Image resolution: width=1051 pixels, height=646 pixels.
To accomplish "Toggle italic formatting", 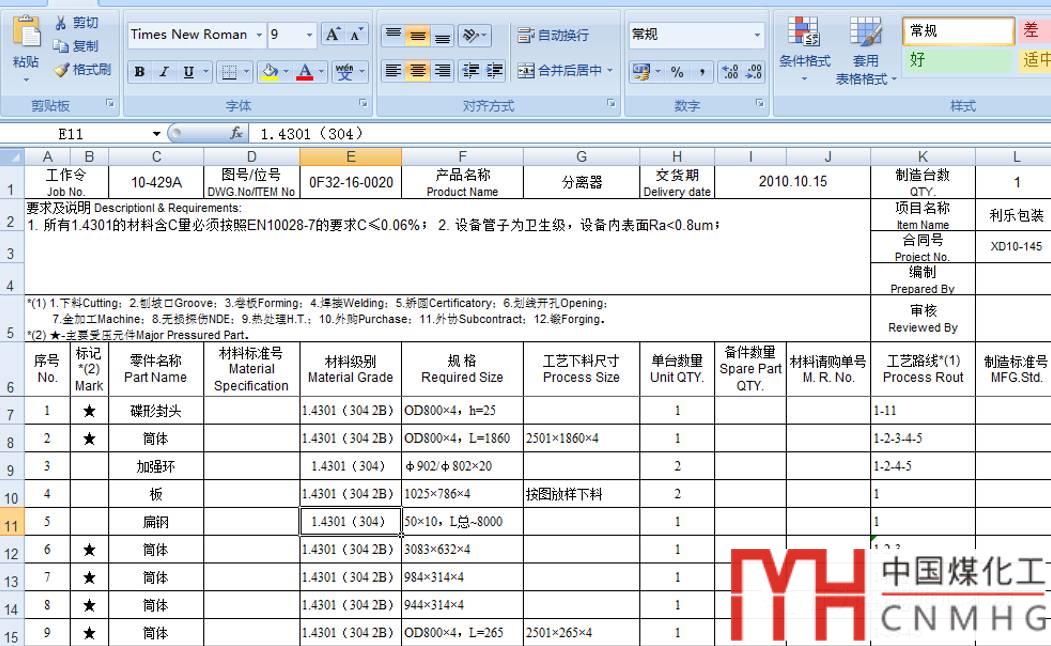I will click(x=164, y=71).
